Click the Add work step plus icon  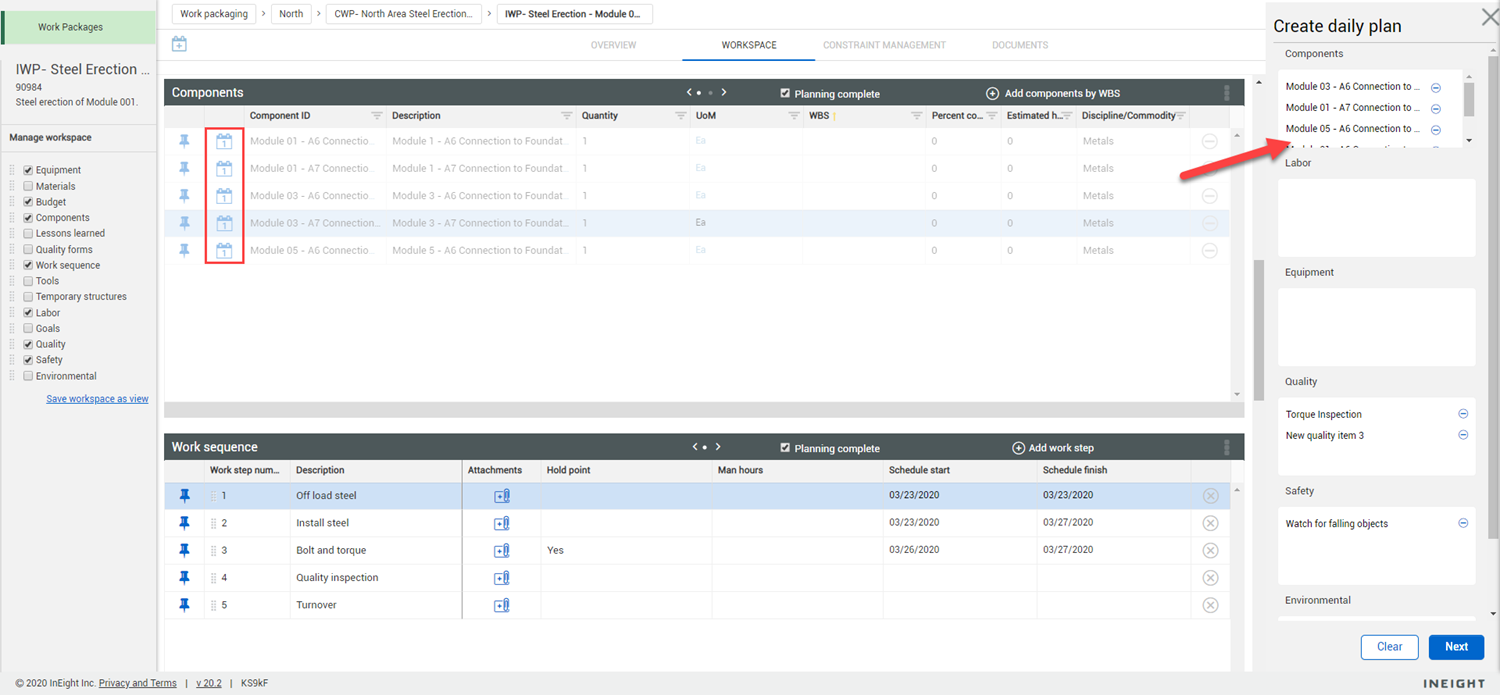pyautogui.click(x=1018, y=448)
